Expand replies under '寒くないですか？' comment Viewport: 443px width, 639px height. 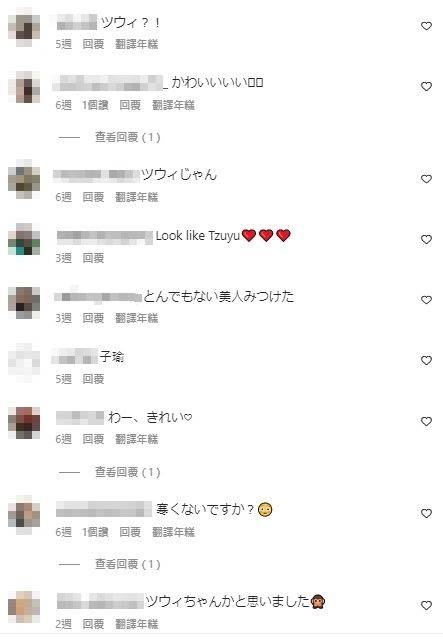128,564
